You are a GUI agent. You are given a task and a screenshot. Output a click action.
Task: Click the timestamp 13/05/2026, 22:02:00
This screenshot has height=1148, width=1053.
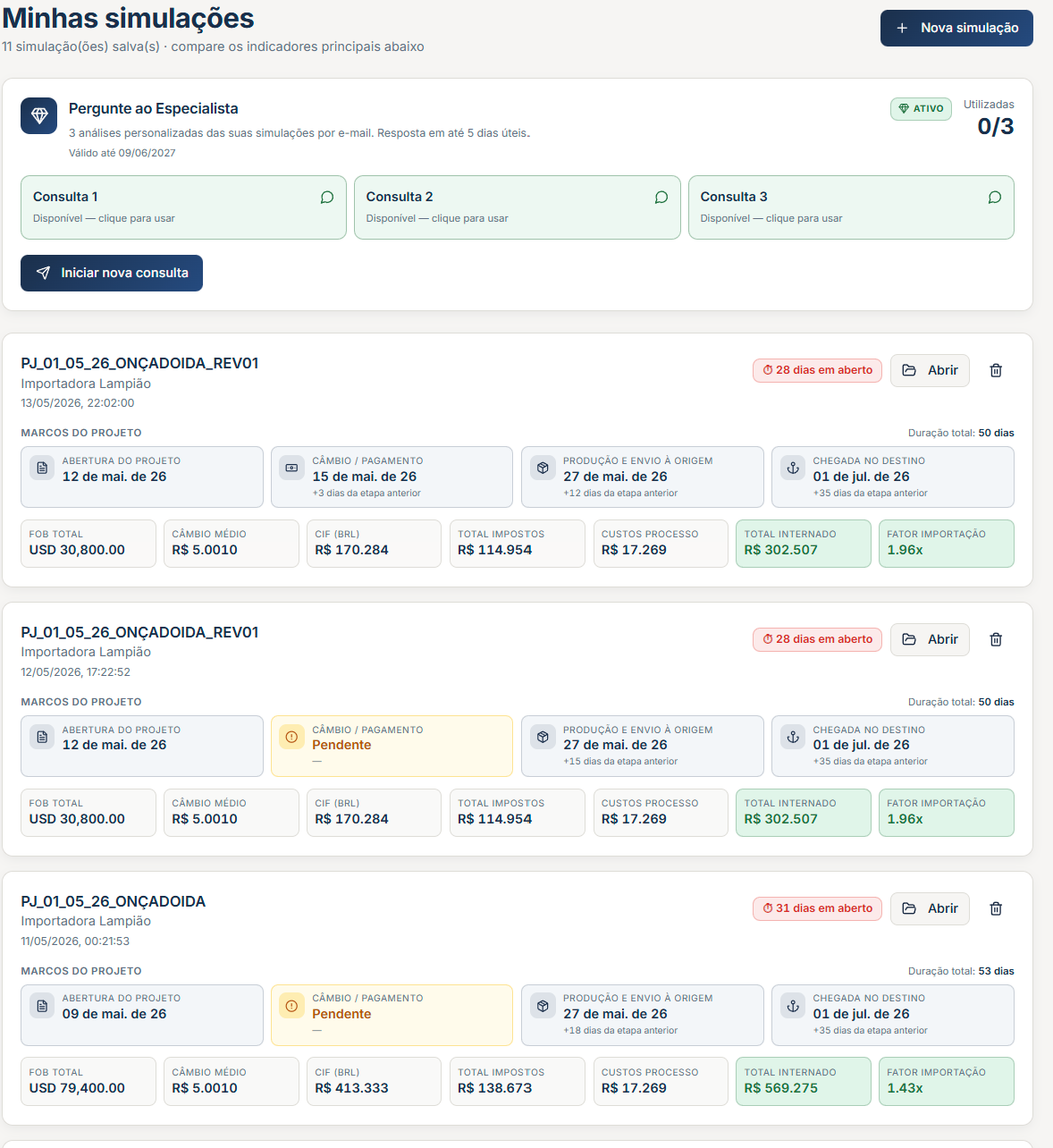click(78, 403)
